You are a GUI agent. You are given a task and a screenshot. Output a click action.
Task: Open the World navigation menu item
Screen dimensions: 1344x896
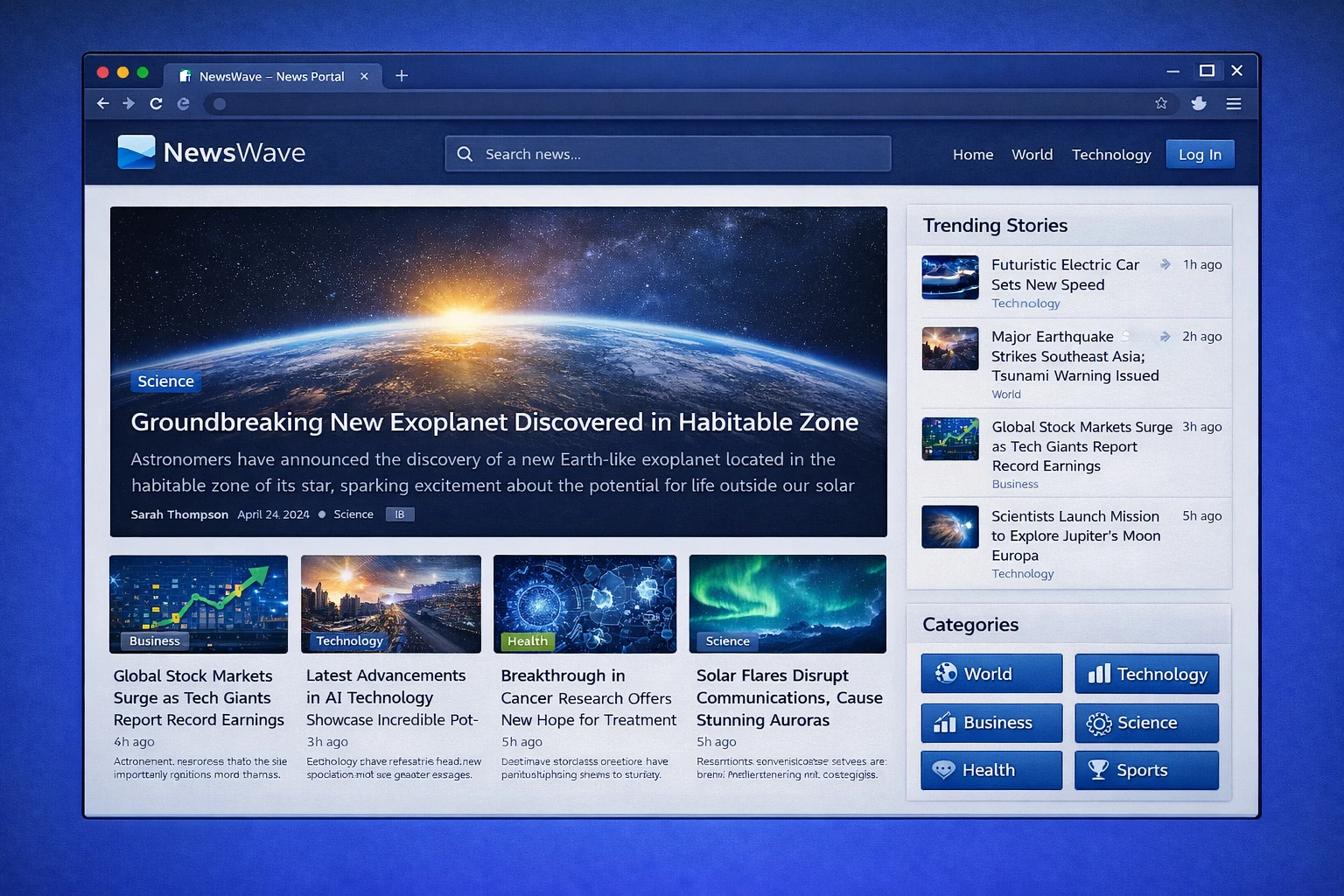pos(1032,155)
